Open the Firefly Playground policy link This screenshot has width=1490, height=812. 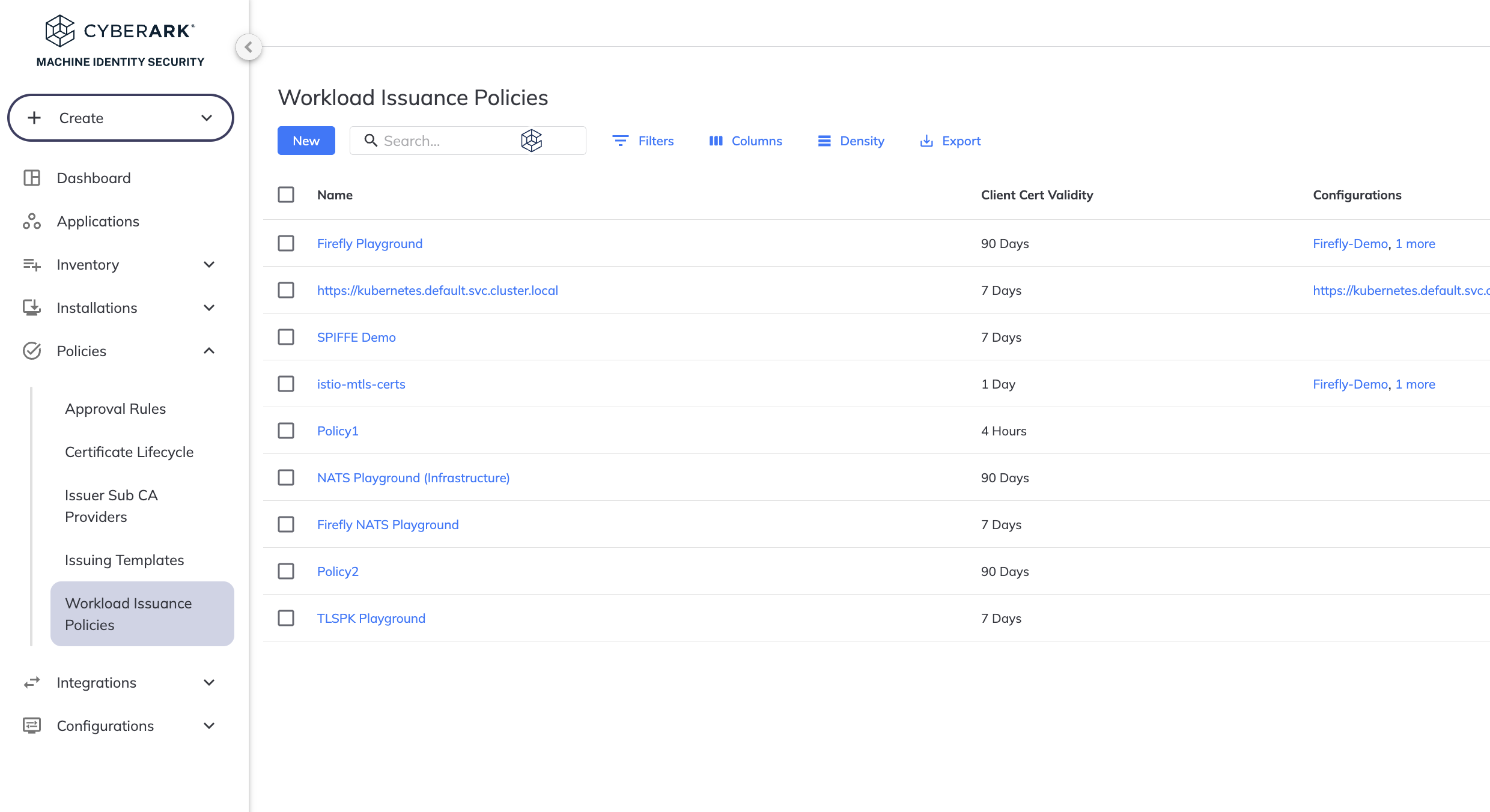point(370,243)
